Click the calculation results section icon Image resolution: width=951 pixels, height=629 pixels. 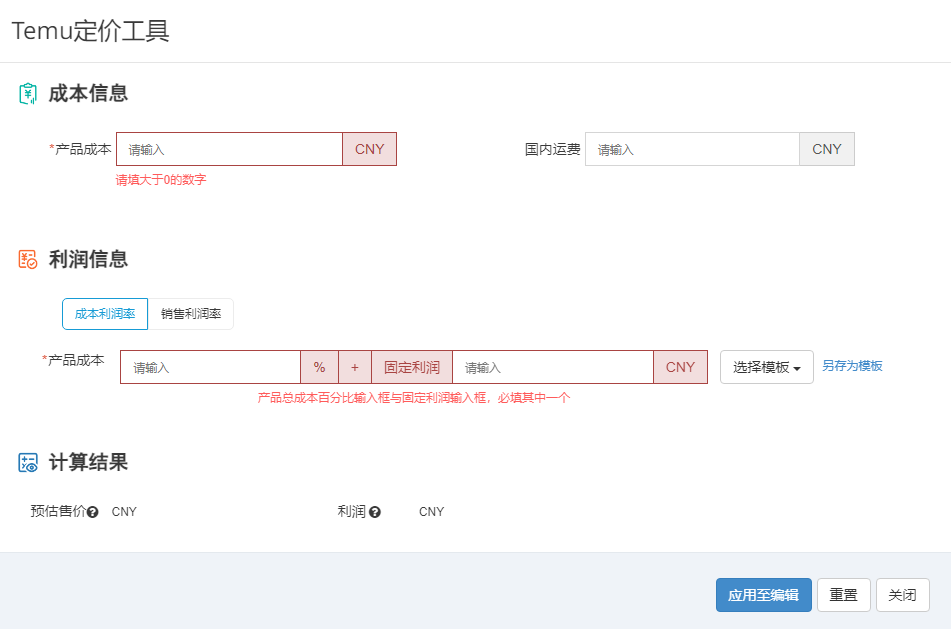28,462
